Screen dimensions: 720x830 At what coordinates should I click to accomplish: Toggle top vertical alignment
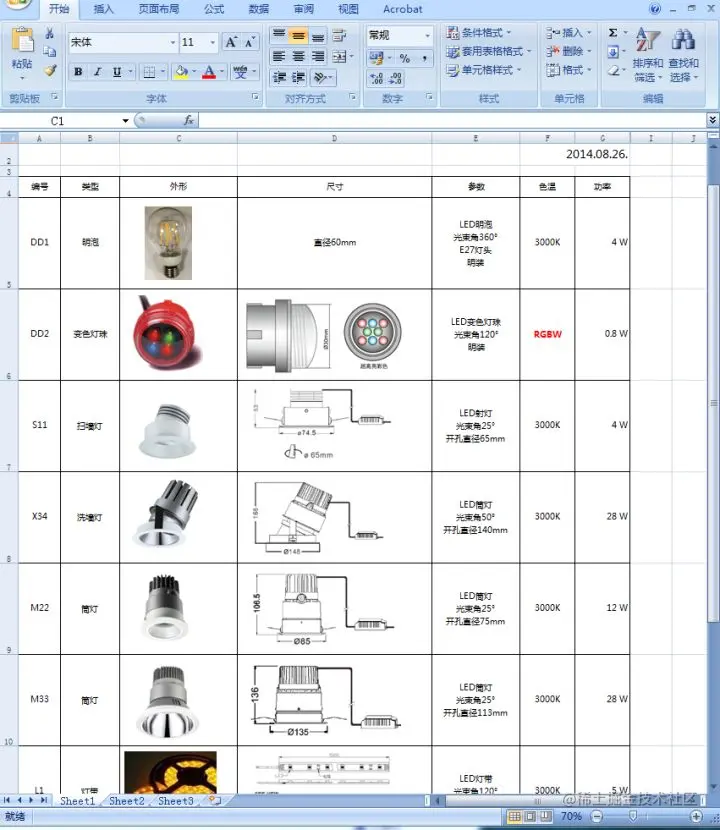click(278, 35)
